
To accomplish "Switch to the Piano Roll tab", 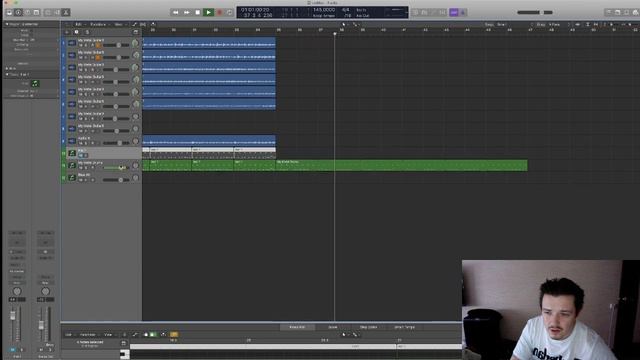I will (297, 327).
